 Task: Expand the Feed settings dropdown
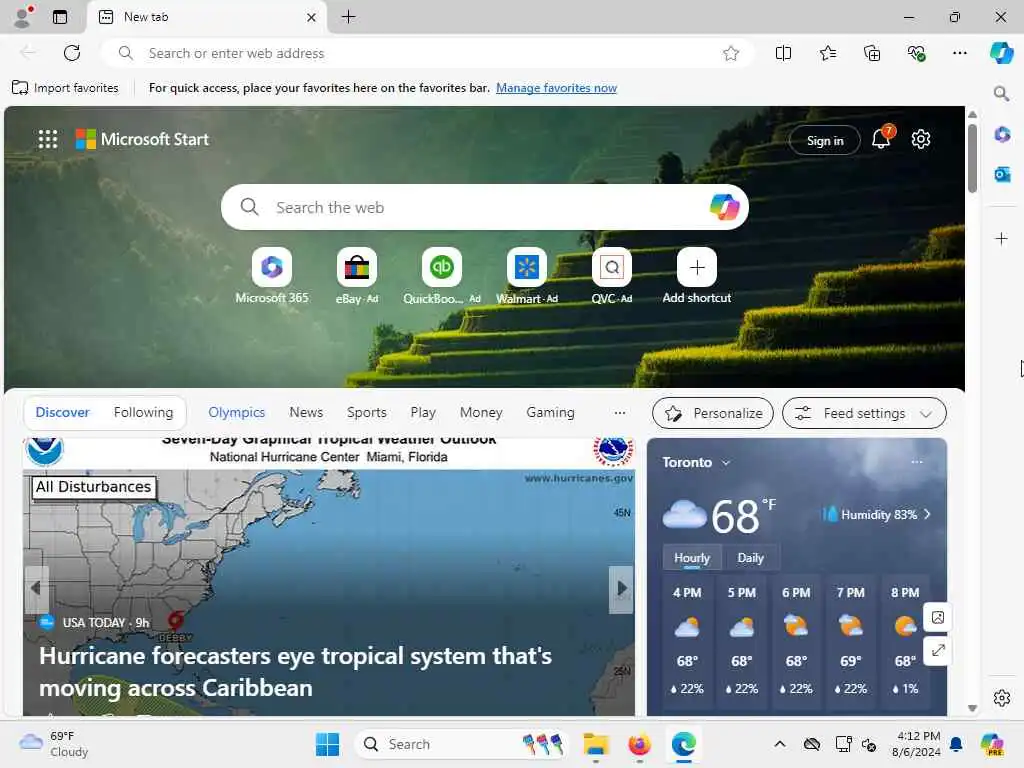coord(864,413)
